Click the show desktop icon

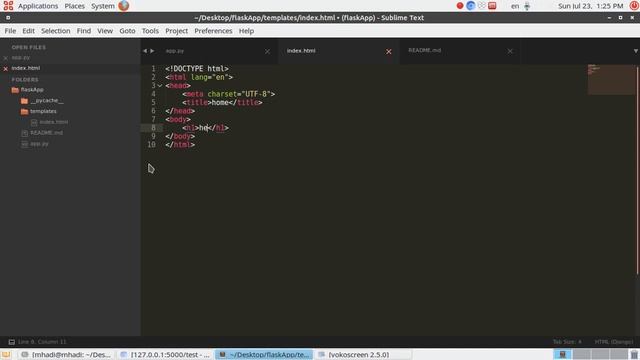pos(6,354)
